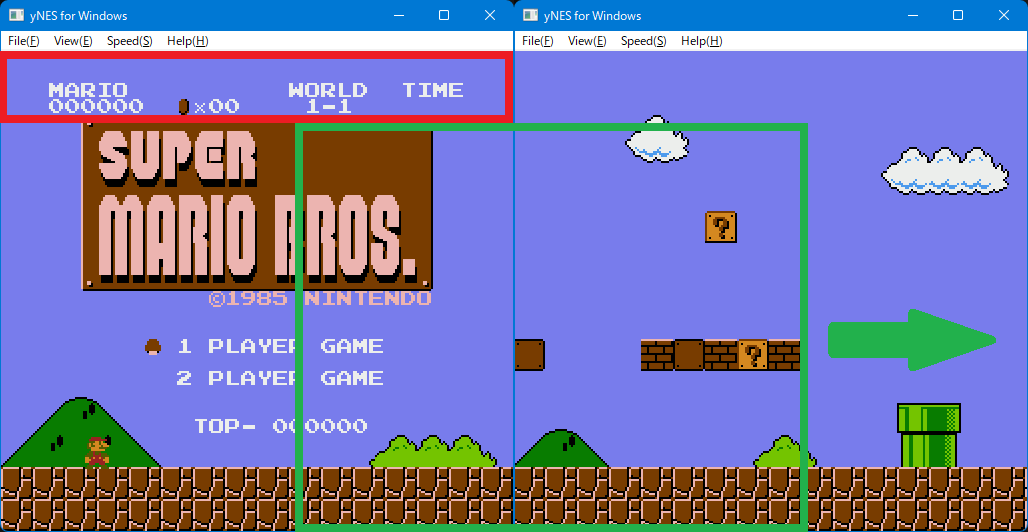The height and width of the screenshot is (532, 1028).
Task: Open Help menu in left yNES window
Action: click(188, 41)
